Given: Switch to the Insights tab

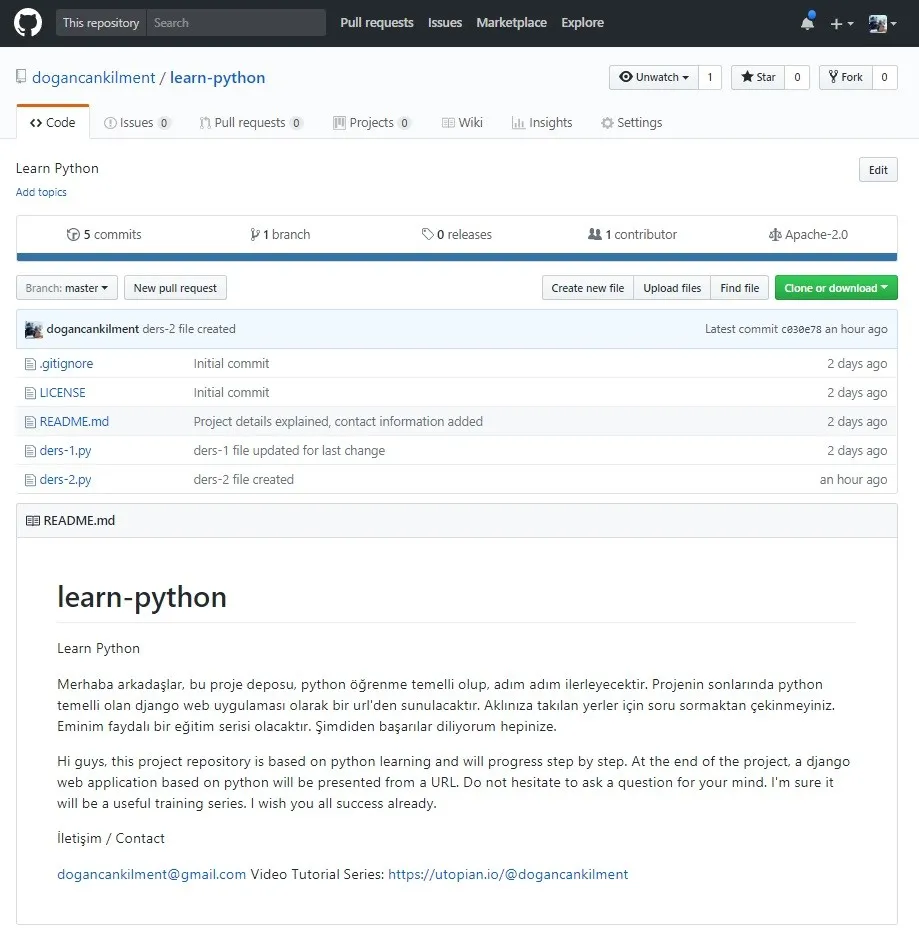Looking at the screenshot, I should [x=542, y=123].
